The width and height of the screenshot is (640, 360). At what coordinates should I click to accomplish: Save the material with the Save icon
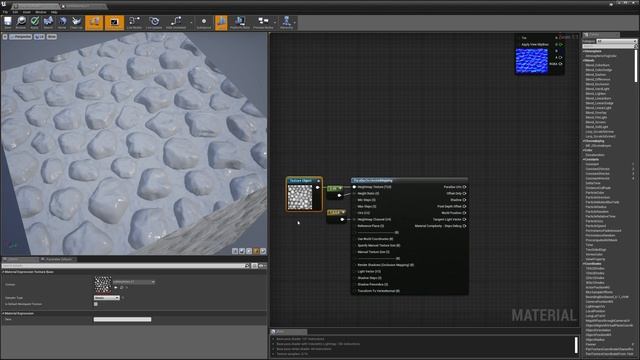(8, 22)
